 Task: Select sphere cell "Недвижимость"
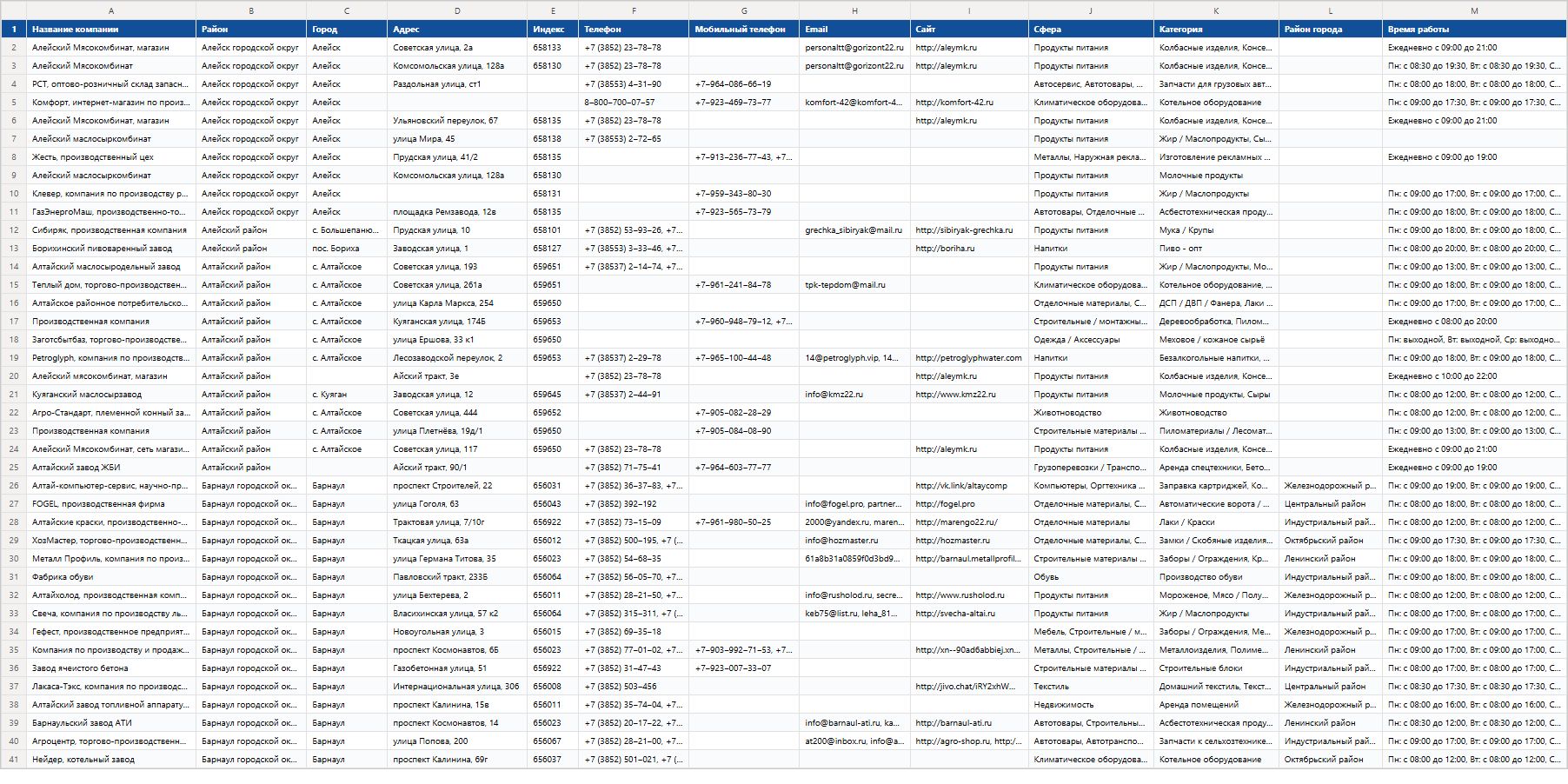(x=1091, y=705)
